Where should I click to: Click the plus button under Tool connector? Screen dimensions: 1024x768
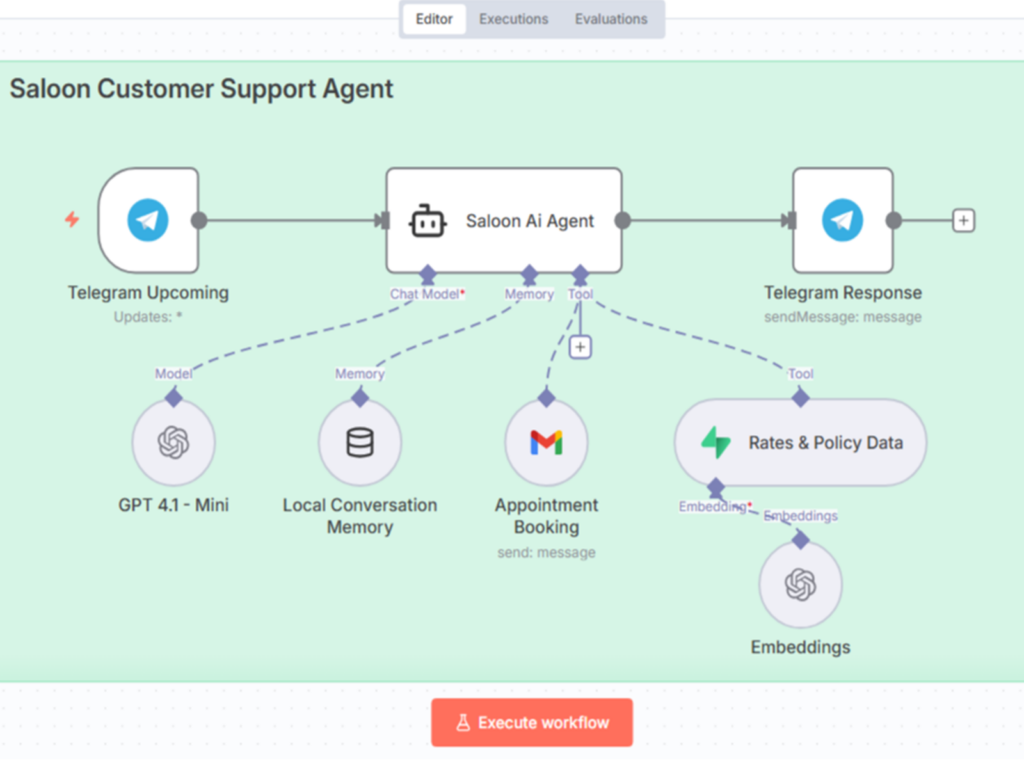pos(580,347)
